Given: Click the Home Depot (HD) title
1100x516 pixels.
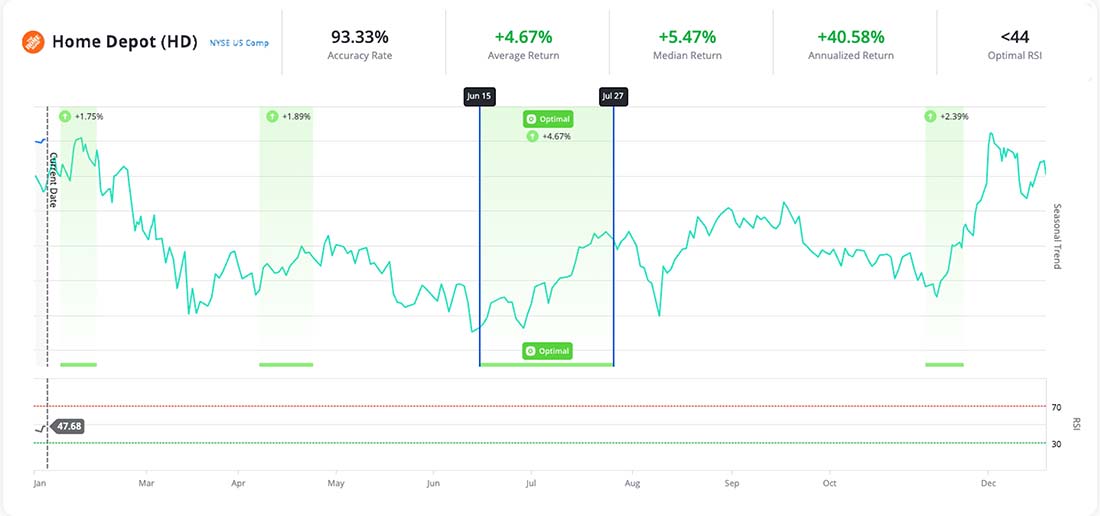Looking at the screenshot, I should tap(124, 42).
